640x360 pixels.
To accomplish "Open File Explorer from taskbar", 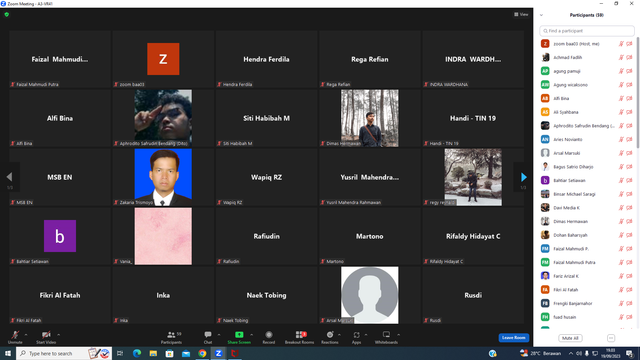I will tap(153, 353).
